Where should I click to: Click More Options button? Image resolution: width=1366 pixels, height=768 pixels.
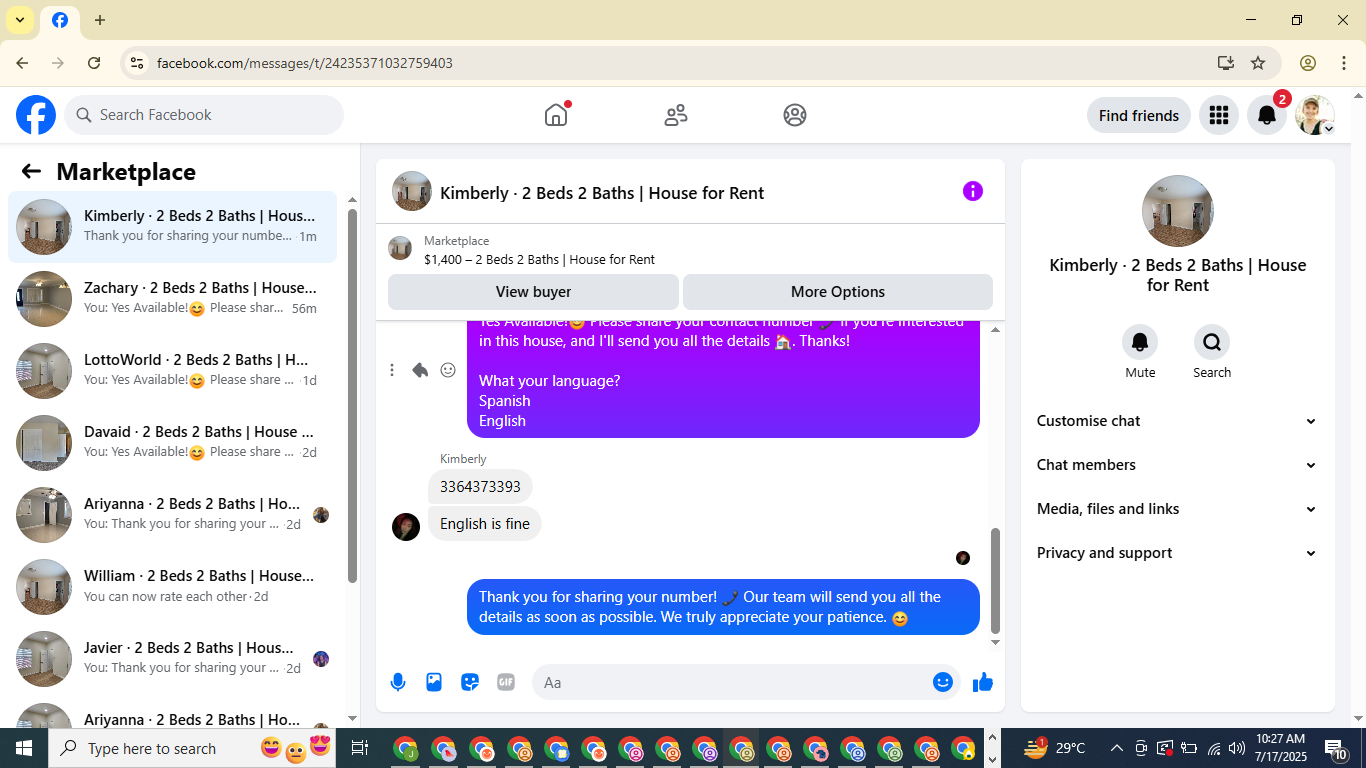tap(838, 292)
